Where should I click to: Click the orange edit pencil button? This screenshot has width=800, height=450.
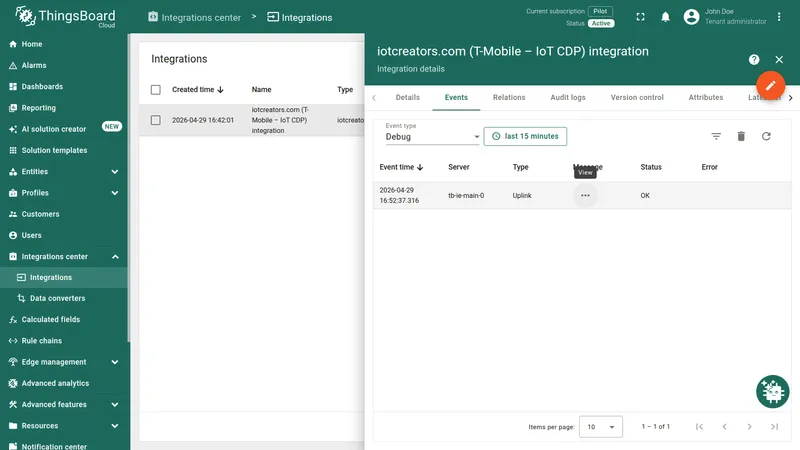(770, 85)
